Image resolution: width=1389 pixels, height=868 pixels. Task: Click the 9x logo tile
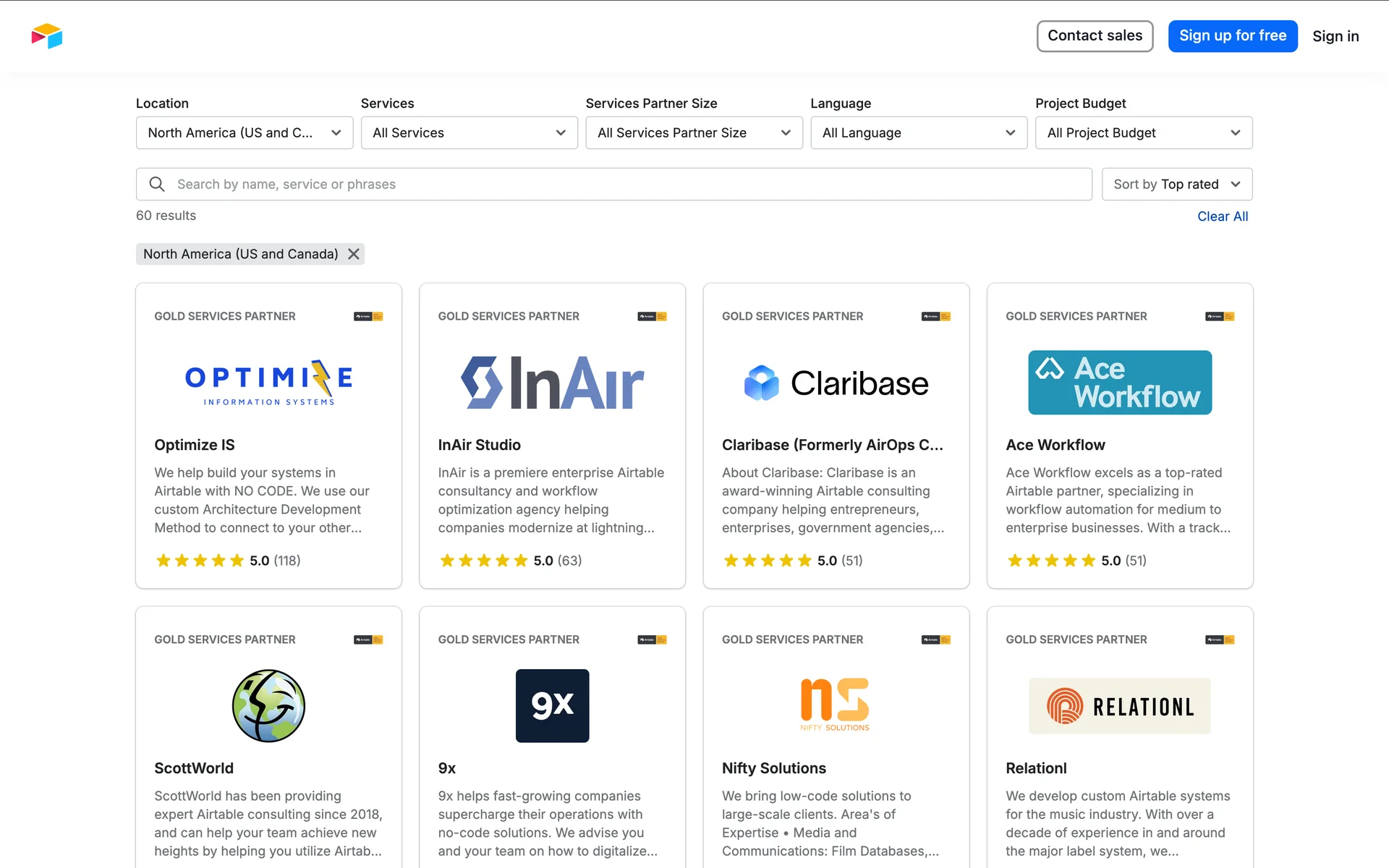point(552,705)
